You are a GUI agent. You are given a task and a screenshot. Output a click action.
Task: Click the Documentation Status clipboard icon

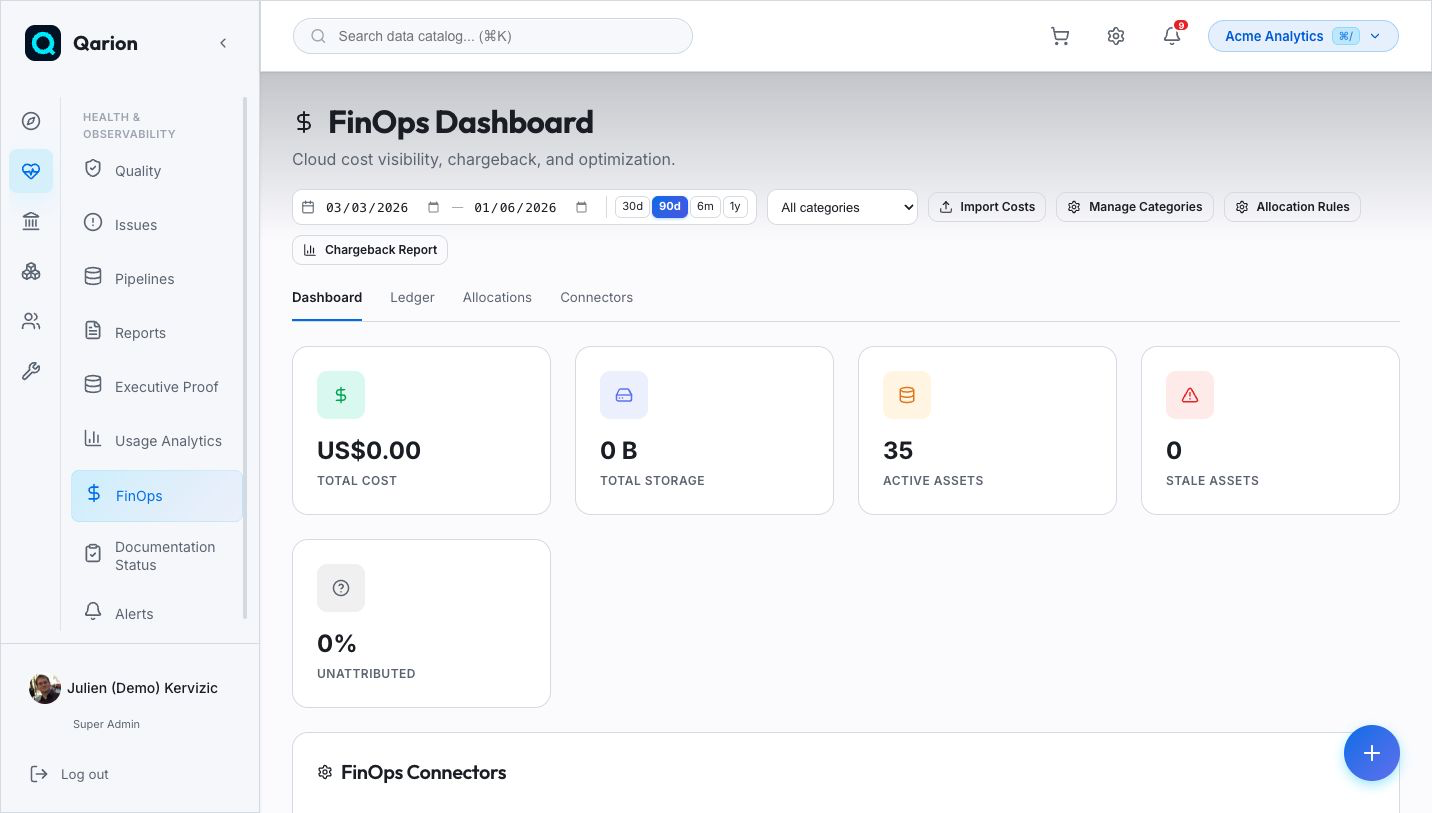tap(93, 554)
